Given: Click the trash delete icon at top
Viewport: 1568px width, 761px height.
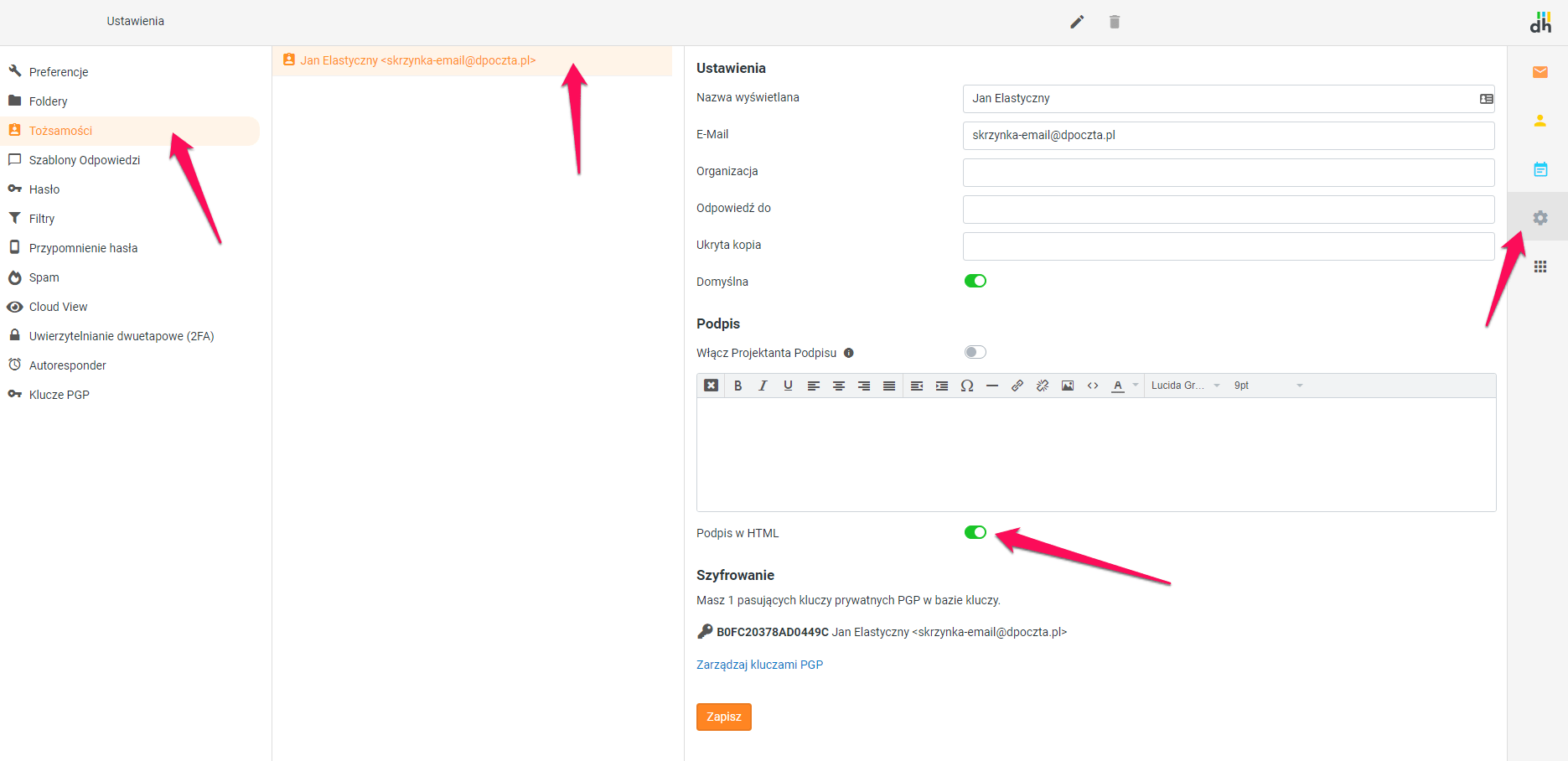Looking at the screenshot, I should (x=1115, y=22).
